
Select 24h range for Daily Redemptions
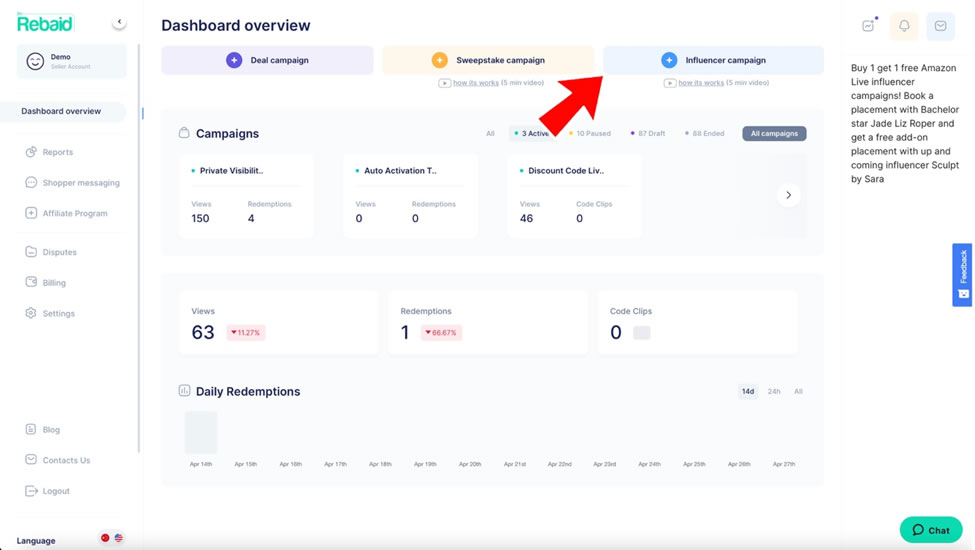point(774,392)
